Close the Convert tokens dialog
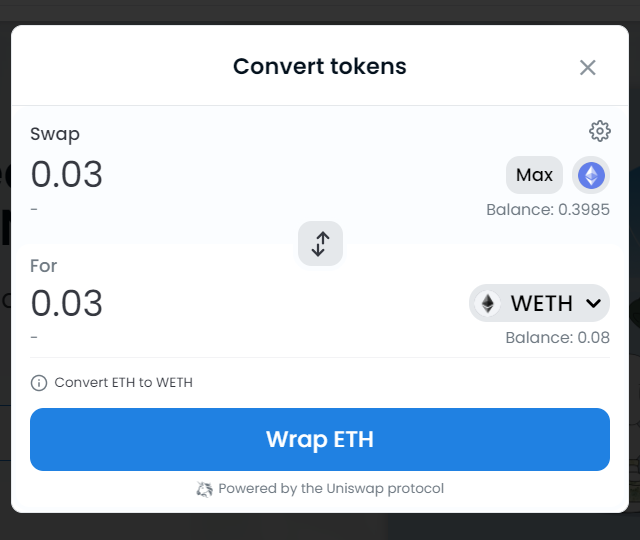640x540 pixels. pyautogui.click(x=588, y=67)
